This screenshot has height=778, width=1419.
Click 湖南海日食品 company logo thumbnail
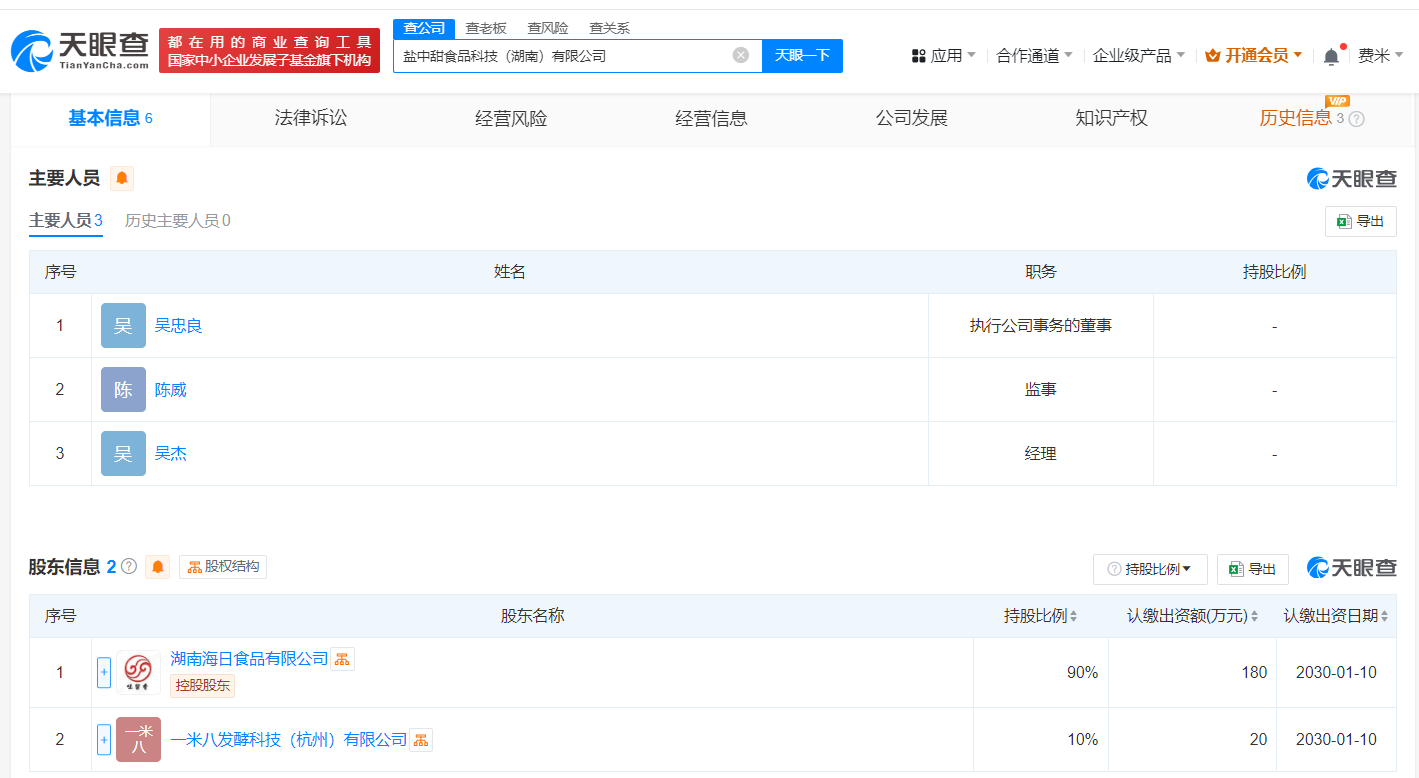[x=138, y=673]
